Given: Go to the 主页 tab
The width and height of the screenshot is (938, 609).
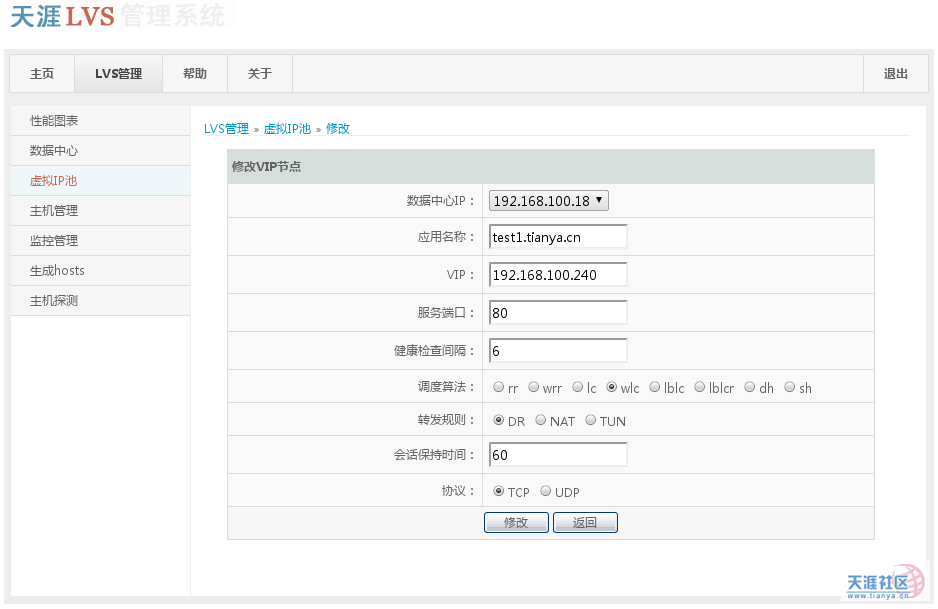Looking at the screenshot, I should click(x=42, y=74).
